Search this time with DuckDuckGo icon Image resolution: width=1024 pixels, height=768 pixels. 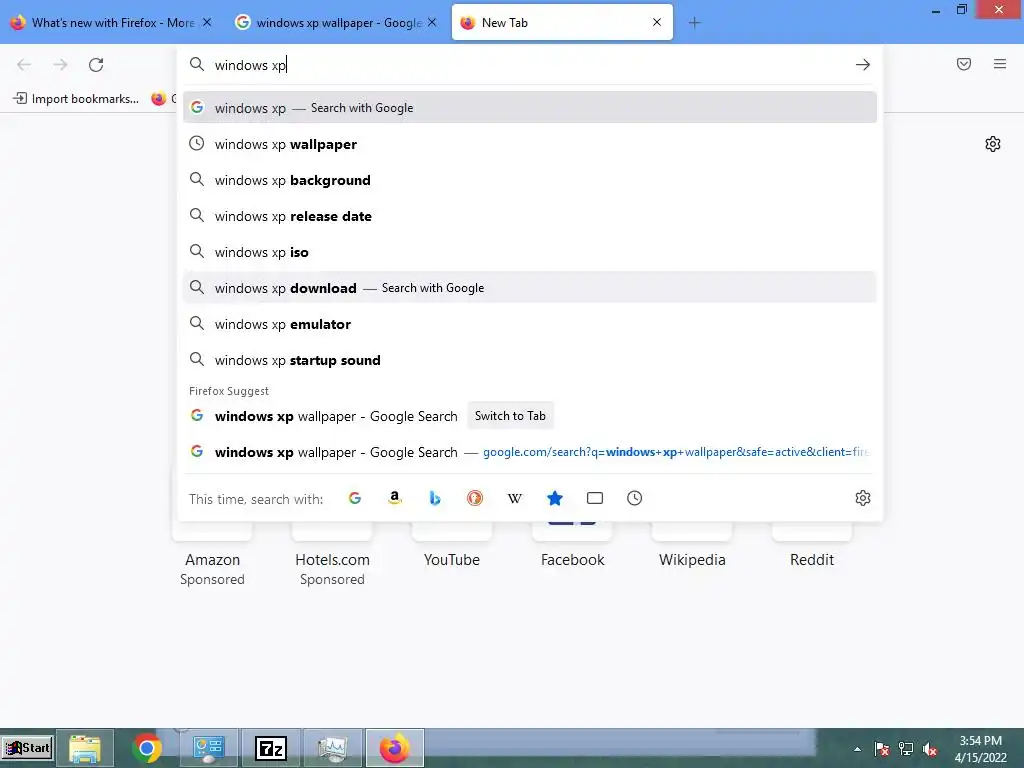pos(475,498)
